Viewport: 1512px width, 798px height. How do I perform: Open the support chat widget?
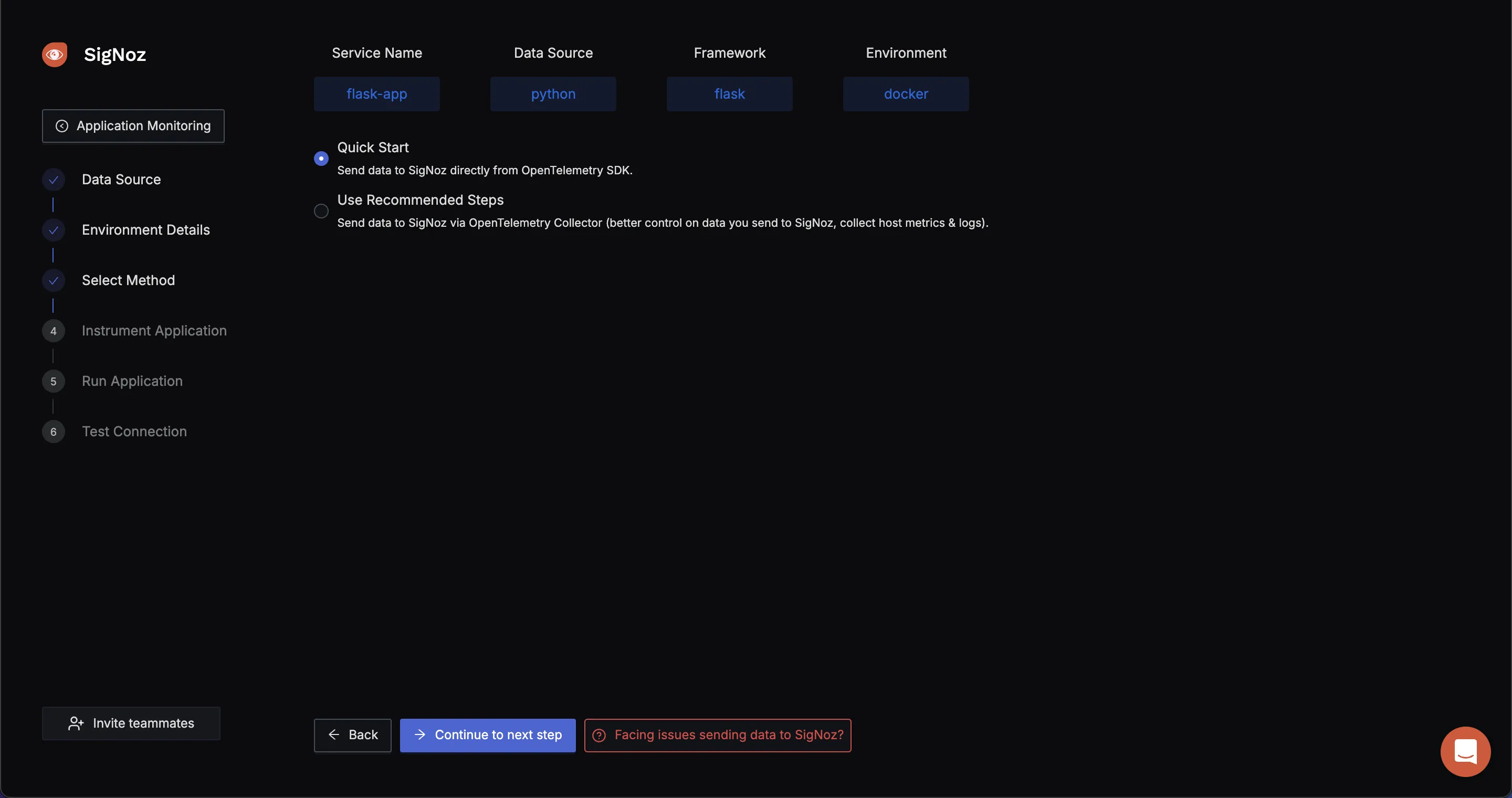coord(1466,752)
